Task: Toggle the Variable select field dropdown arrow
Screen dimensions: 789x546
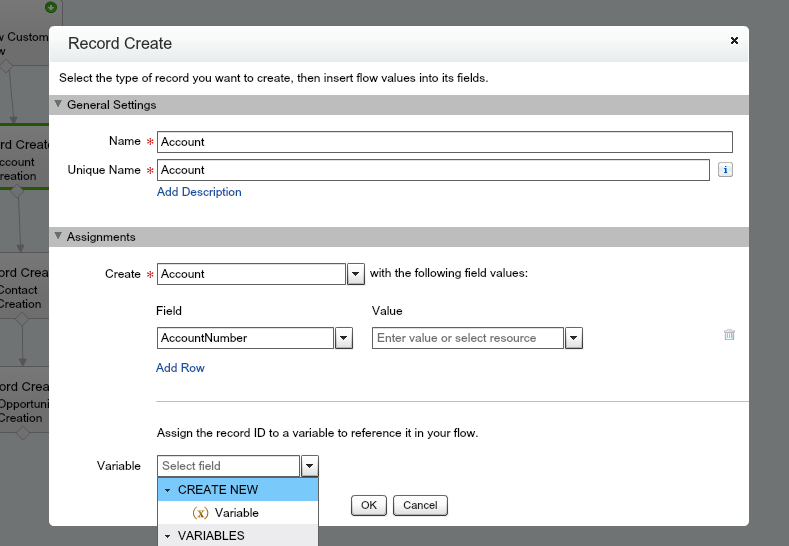Action: 310,466
